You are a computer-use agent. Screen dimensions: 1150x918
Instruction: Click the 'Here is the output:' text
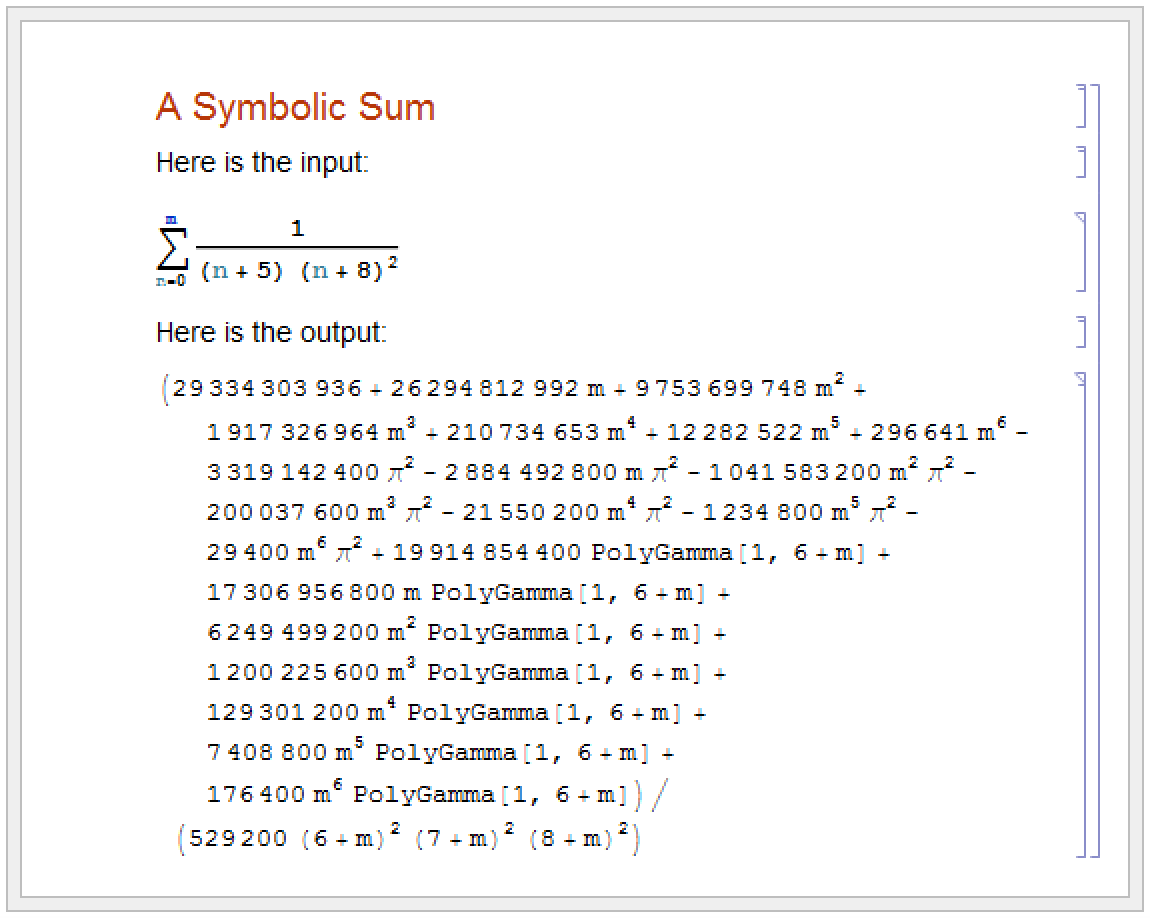(270, 332)
